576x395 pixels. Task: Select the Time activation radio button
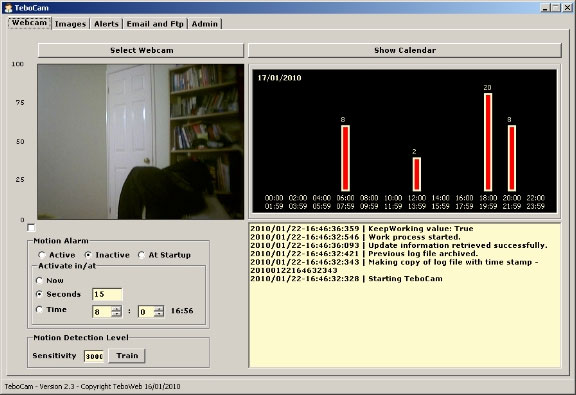[51, 309]
